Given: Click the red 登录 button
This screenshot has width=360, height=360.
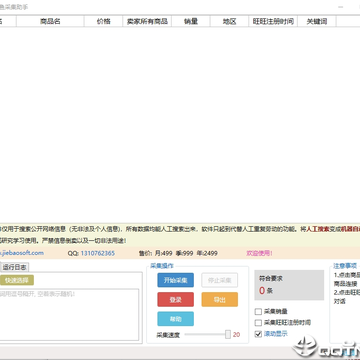Looking at the screenshot, I should pos(175,300).
